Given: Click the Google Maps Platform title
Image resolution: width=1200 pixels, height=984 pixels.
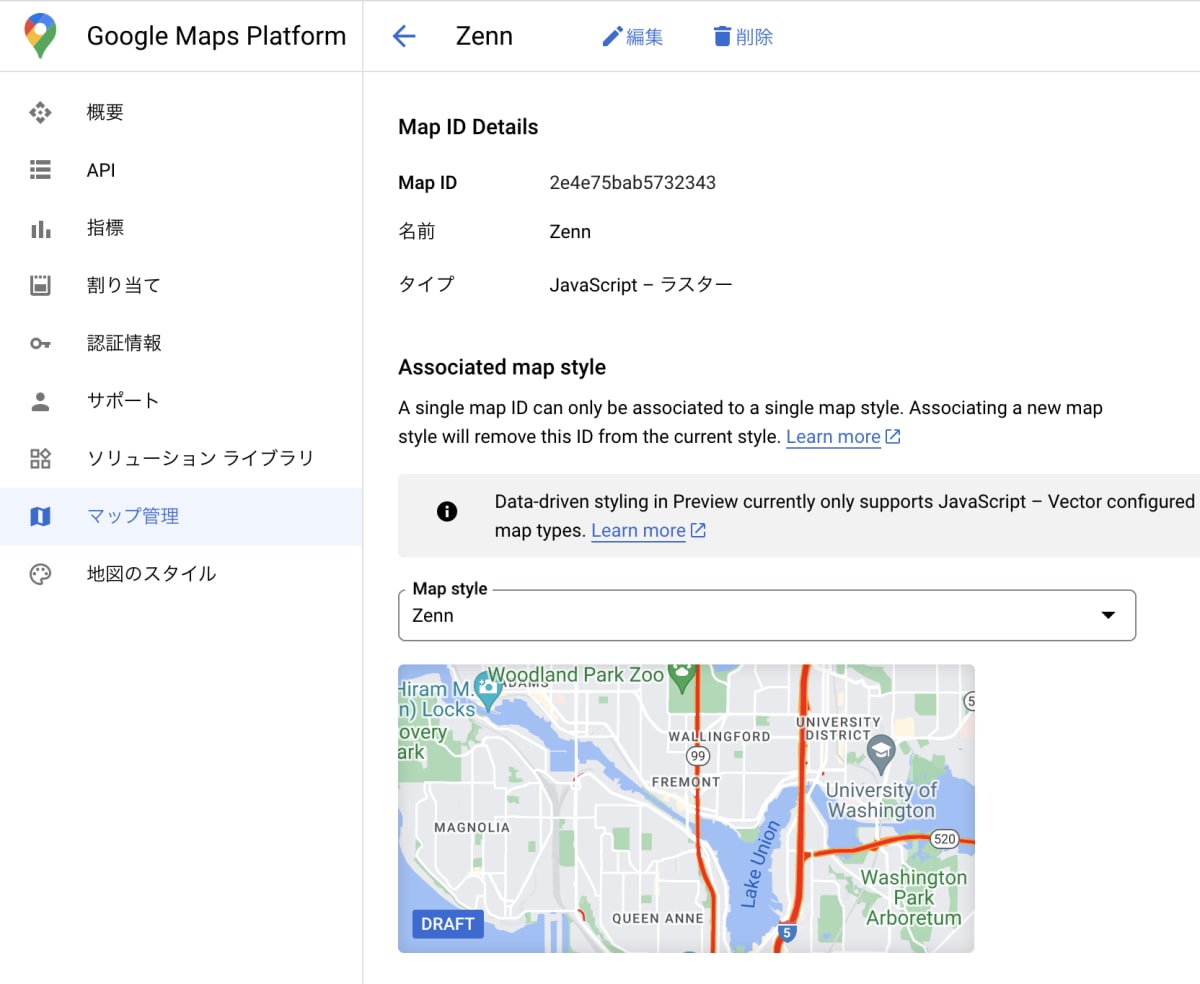Looking at the screenshot, I should click(216, 36).
